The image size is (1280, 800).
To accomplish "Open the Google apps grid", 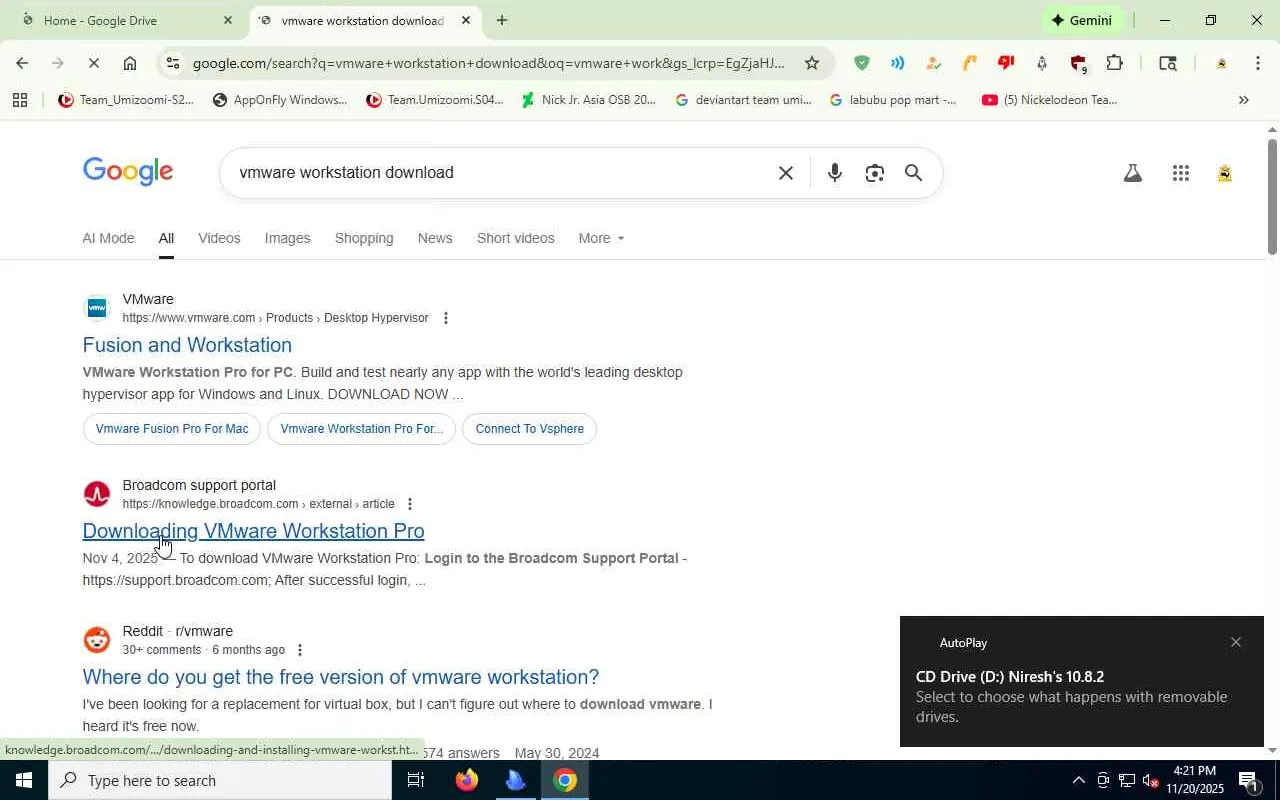I will coord(1181,173).
